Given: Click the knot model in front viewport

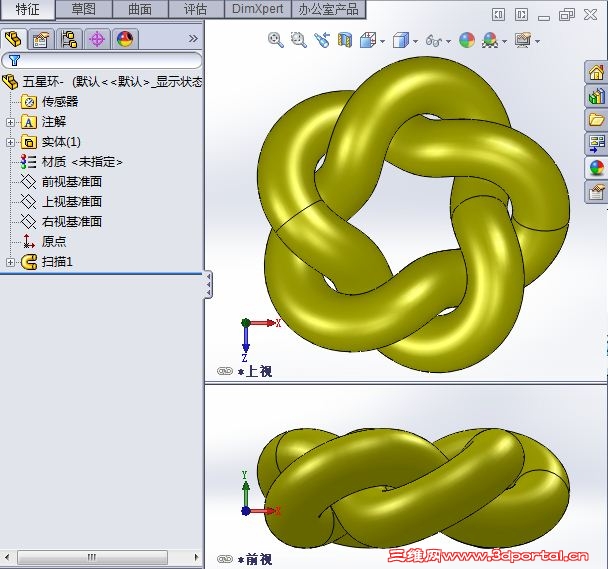Looking at the screenshot, I should (x=413, y=489).
